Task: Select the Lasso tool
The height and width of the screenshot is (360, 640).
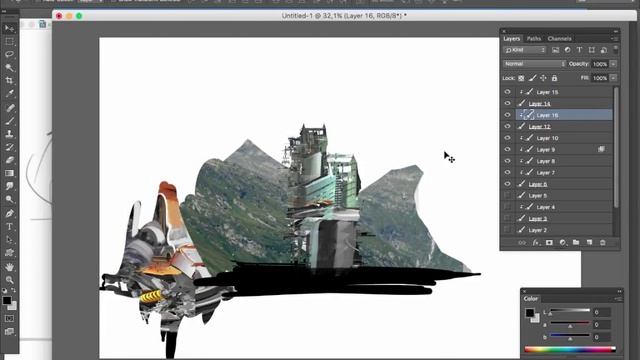Action: point(9,54)
